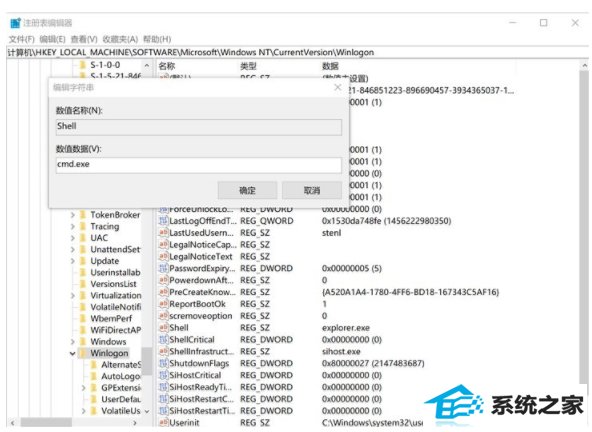Screen dimensions: 592x432
Task: Select the Winlogon folder icon
Action: tap(83, 353)
